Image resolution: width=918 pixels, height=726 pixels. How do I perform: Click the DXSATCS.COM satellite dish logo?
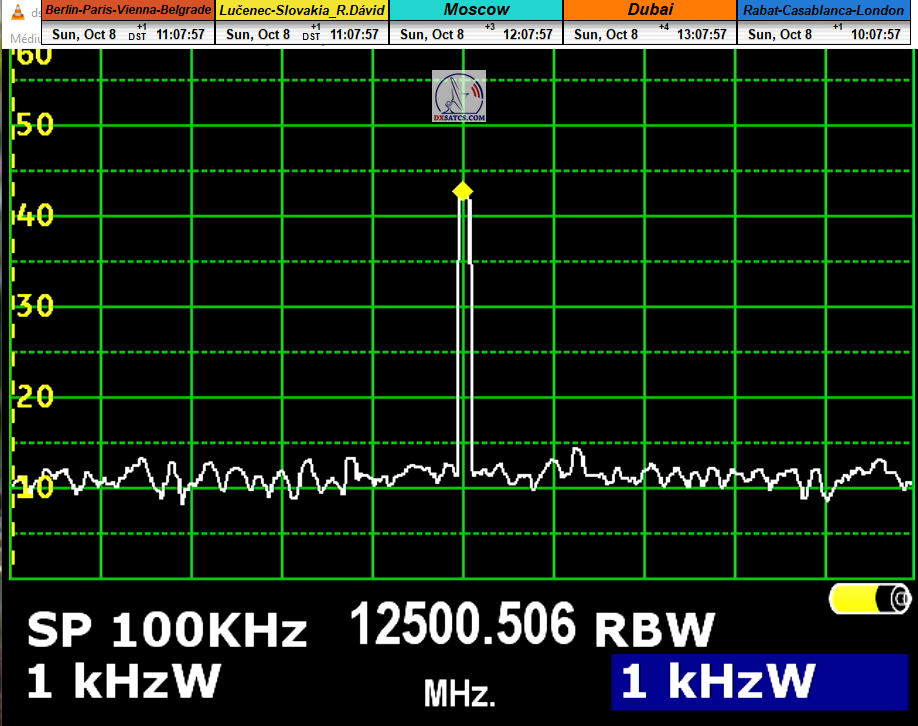[x=459, y=97]
